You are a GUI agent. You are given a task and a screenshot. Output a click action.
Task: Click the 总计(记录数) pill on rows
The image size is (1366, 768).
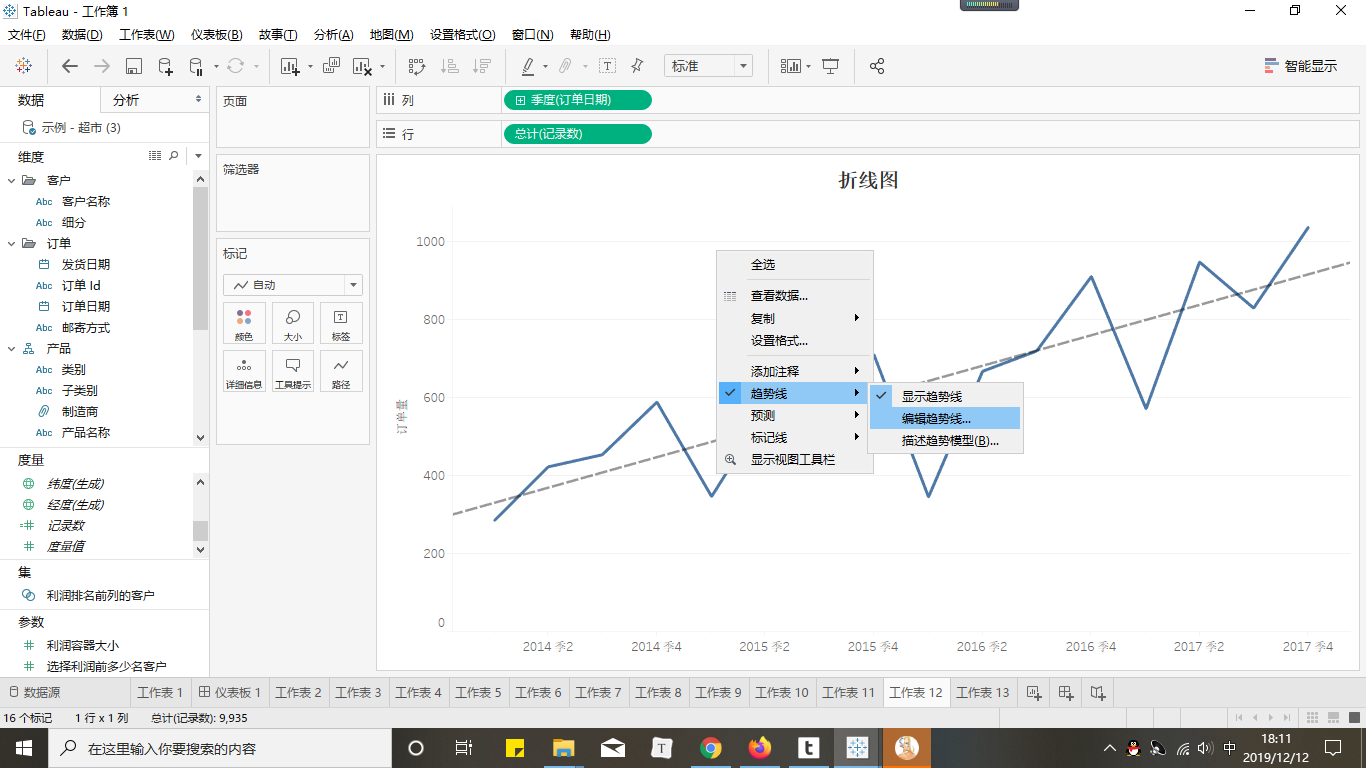click(577, 133)
